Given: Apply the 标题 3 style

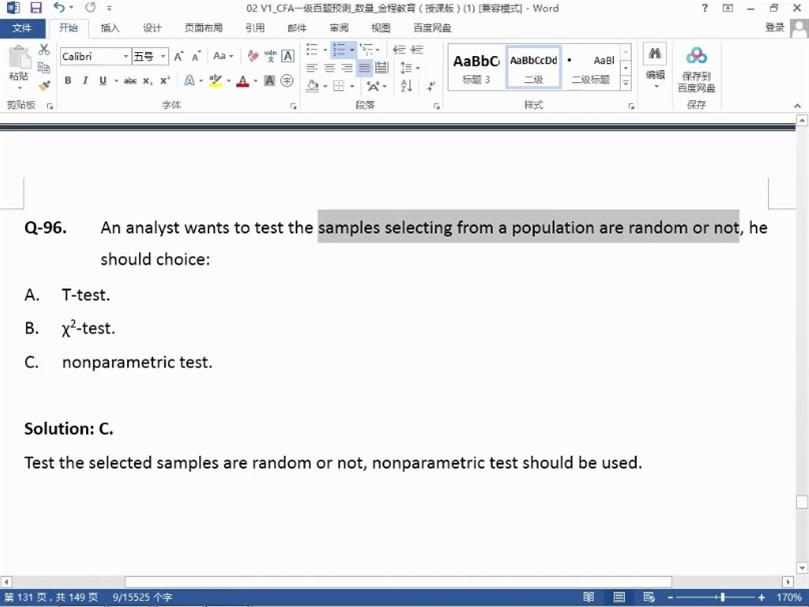Looking at the screenshot, I should [476, 67].
